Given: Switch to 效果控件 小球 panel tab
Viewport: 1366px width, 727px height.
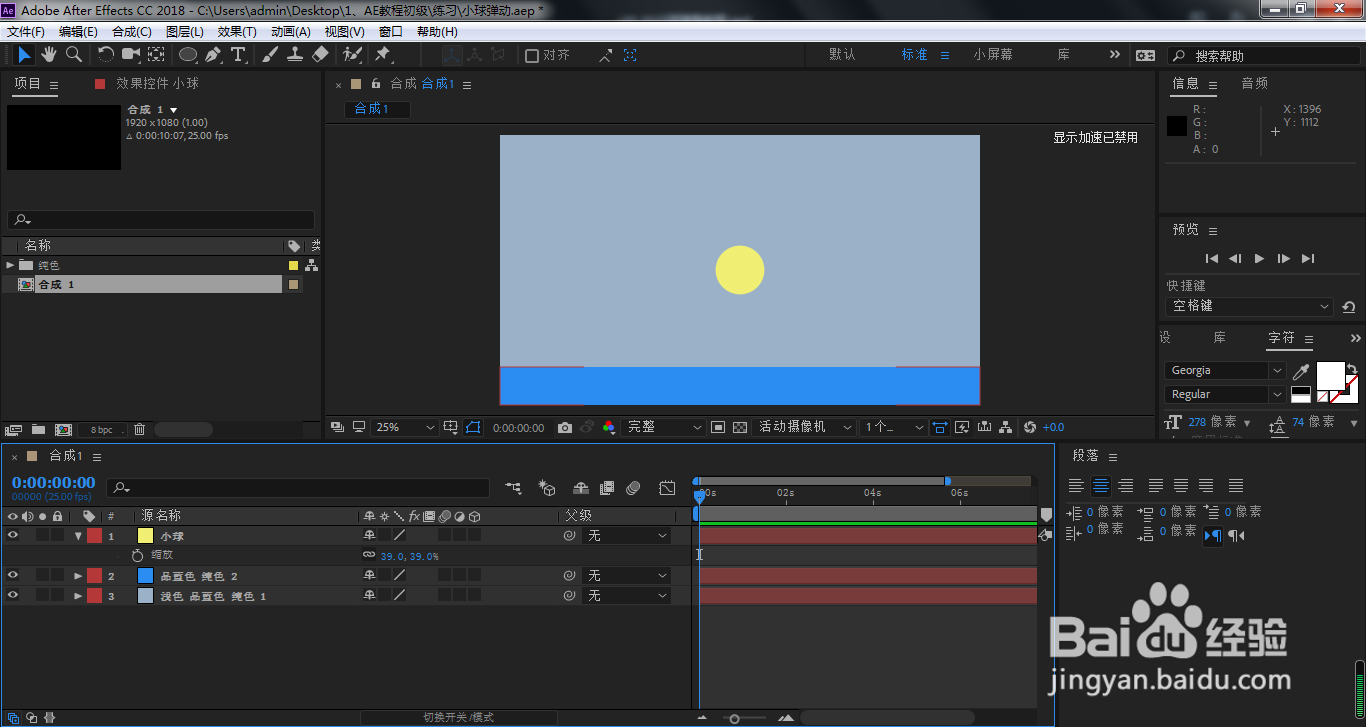Looking at the screenshot, I should (158, 84).
